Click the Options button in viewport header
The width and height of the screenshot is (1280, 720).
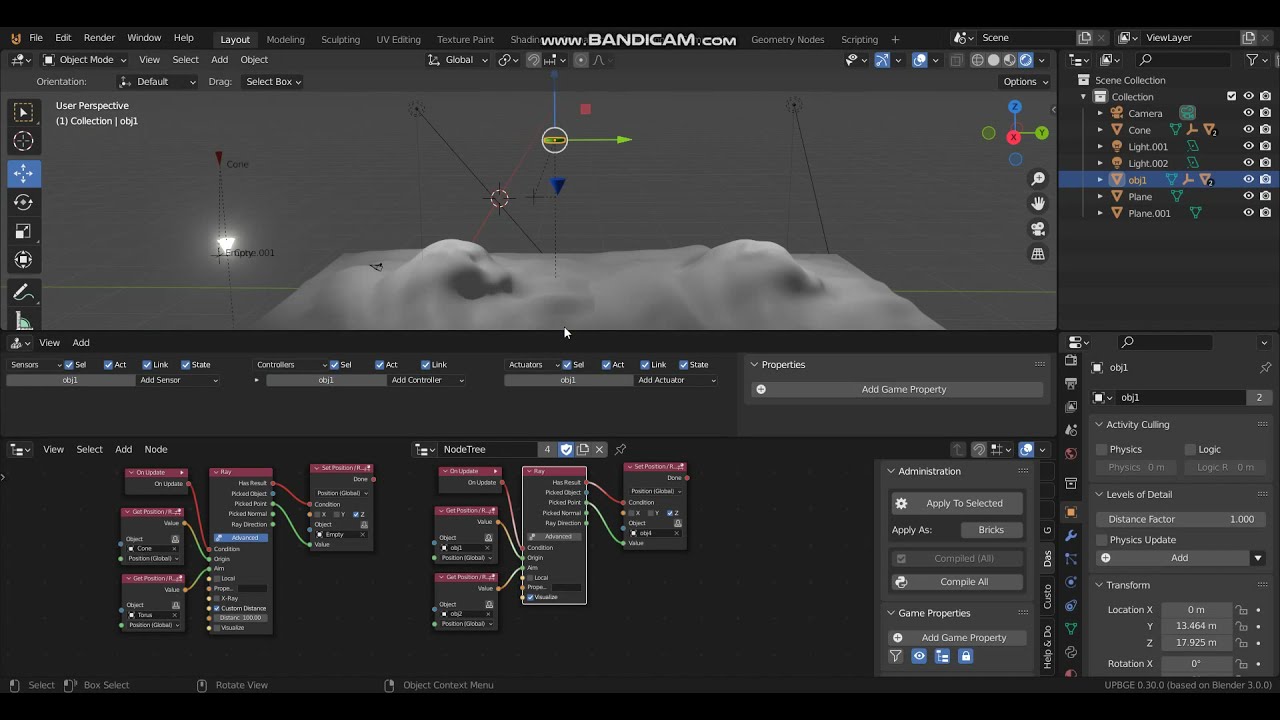[x=1025, y=82]
